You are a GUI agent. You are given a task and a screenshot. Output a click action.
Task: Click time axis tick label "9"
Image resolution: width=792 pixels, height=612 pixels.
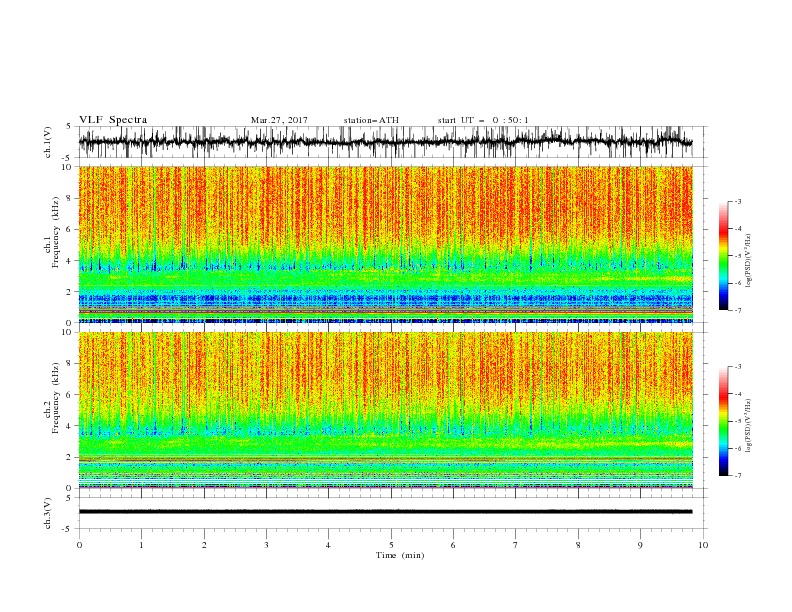point(640,545)
